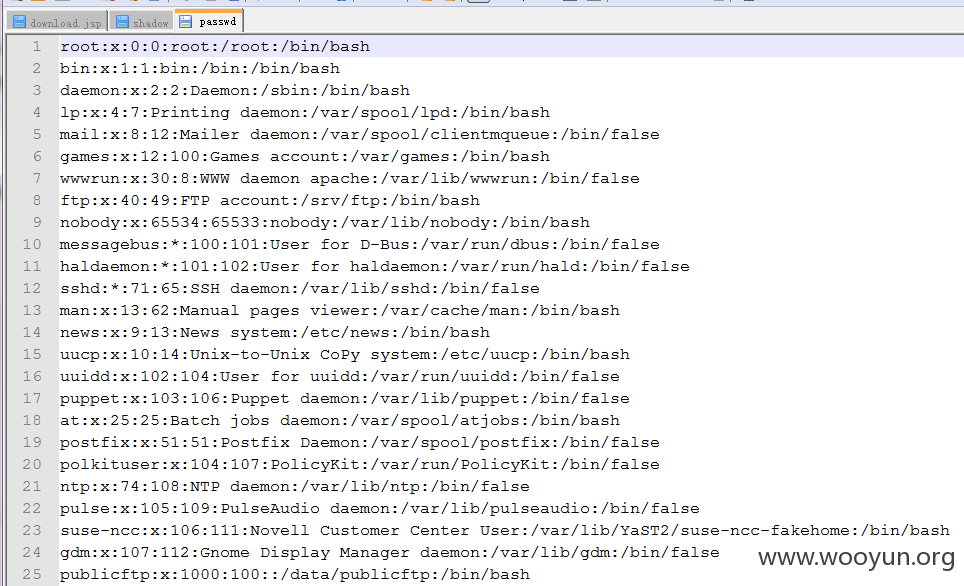The width and height of the screenshot is (964, 586).
Task: Click line number 23 in the margin
Action: (x=32, y=531)
